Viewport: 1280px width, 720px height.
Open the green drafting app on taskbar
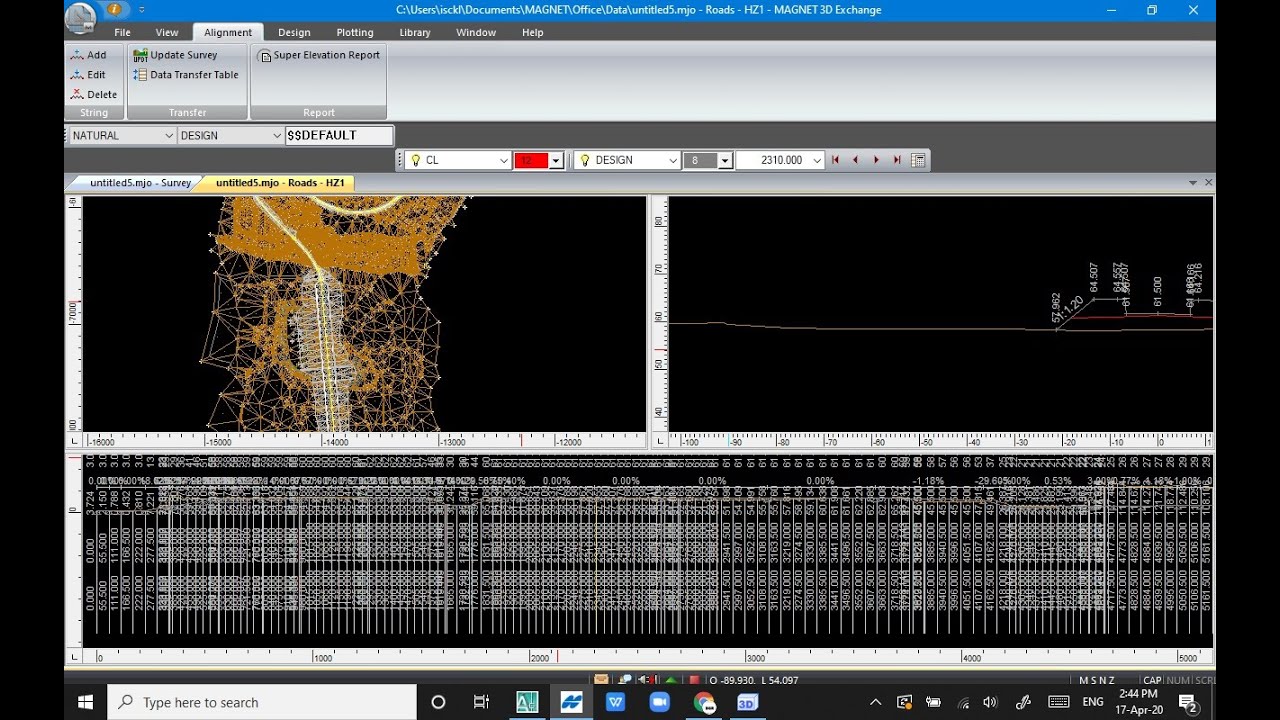click(527, 702)
